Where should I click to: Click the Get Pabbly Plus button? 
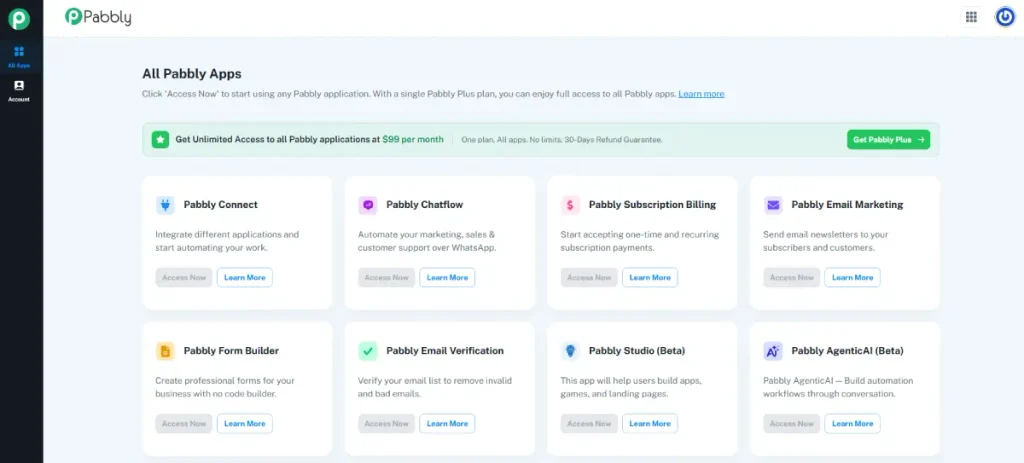888,139
